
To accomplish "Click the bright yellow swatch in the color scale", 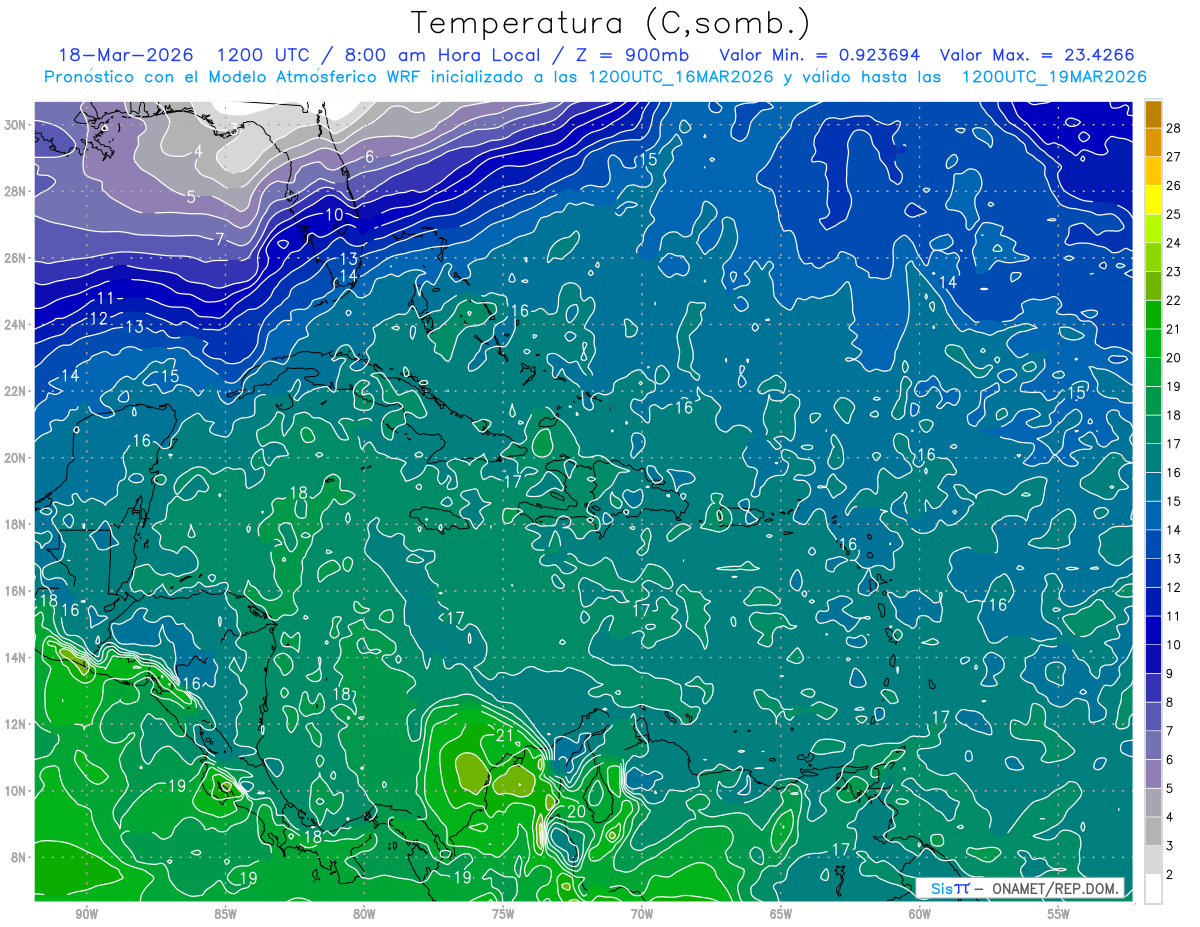I will pyautogui.click(x=1153, y=200).
